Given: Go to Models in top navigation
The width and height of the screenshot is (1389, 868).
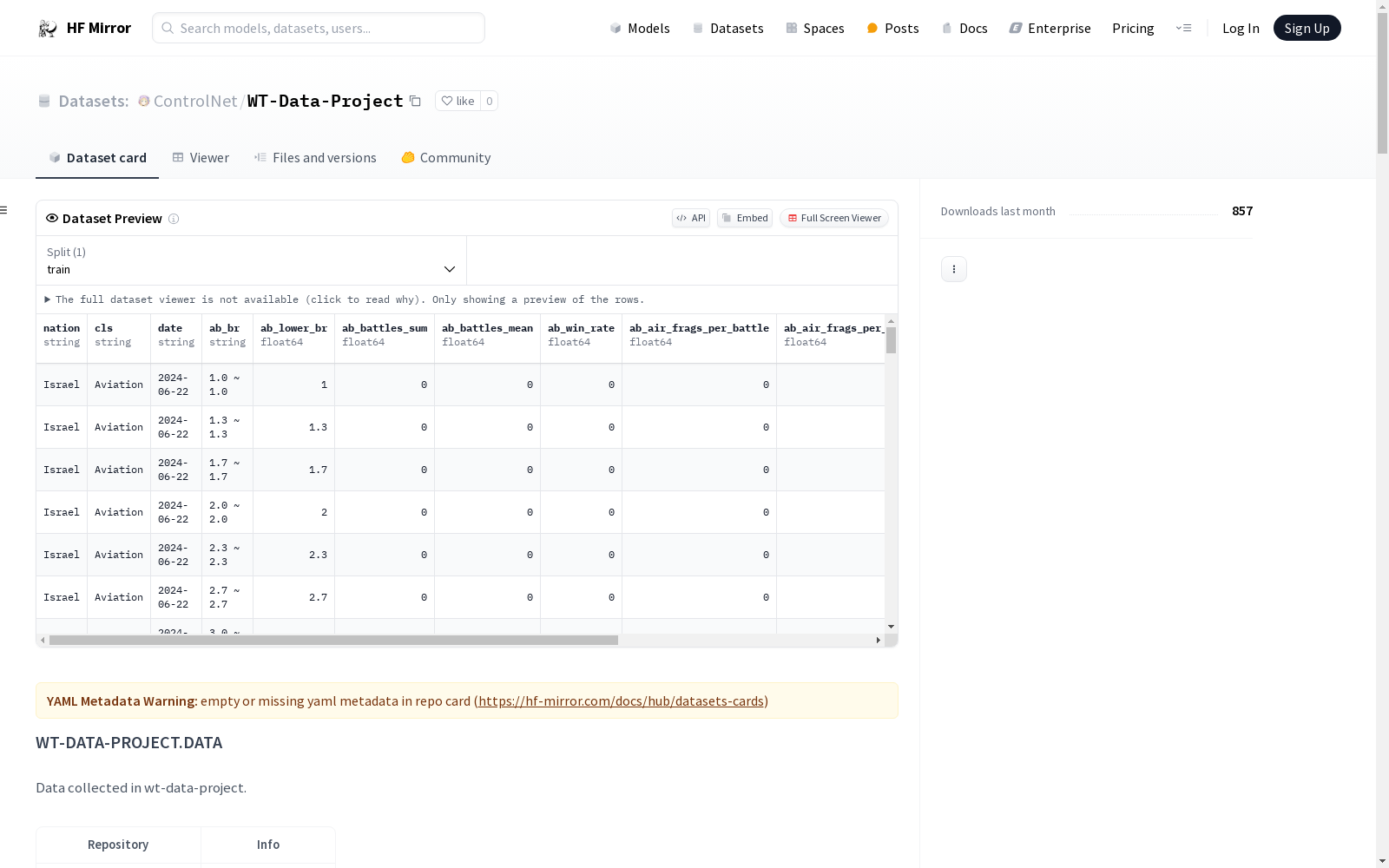Looking at the screenshot, I should point(640,29).
